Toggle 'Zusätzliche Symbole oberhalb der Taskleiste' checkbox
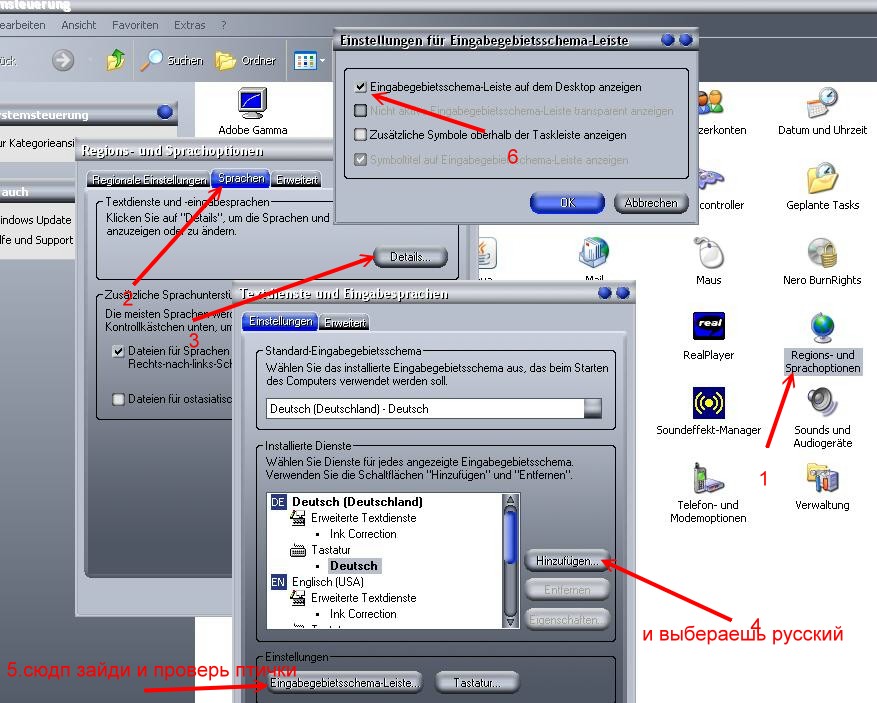The width and height of the screenshot is (877, 703). click(x=361, y=135)
